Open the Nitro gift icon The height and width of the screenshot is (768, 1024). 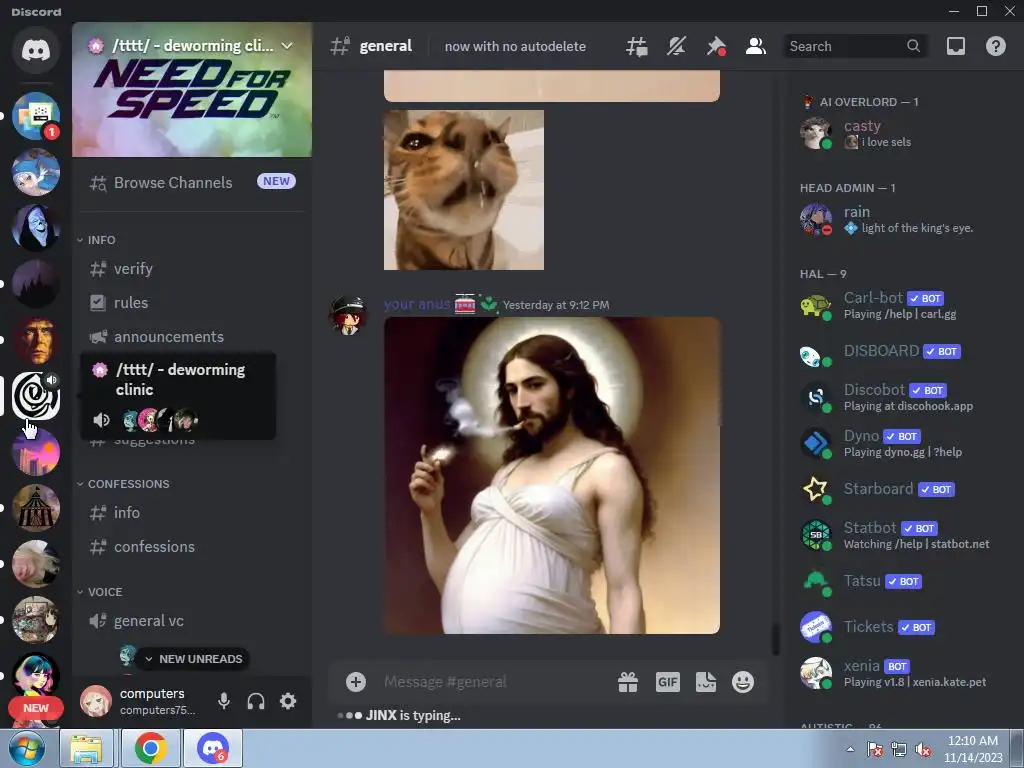pyautogui.click(x=628, y=682)
